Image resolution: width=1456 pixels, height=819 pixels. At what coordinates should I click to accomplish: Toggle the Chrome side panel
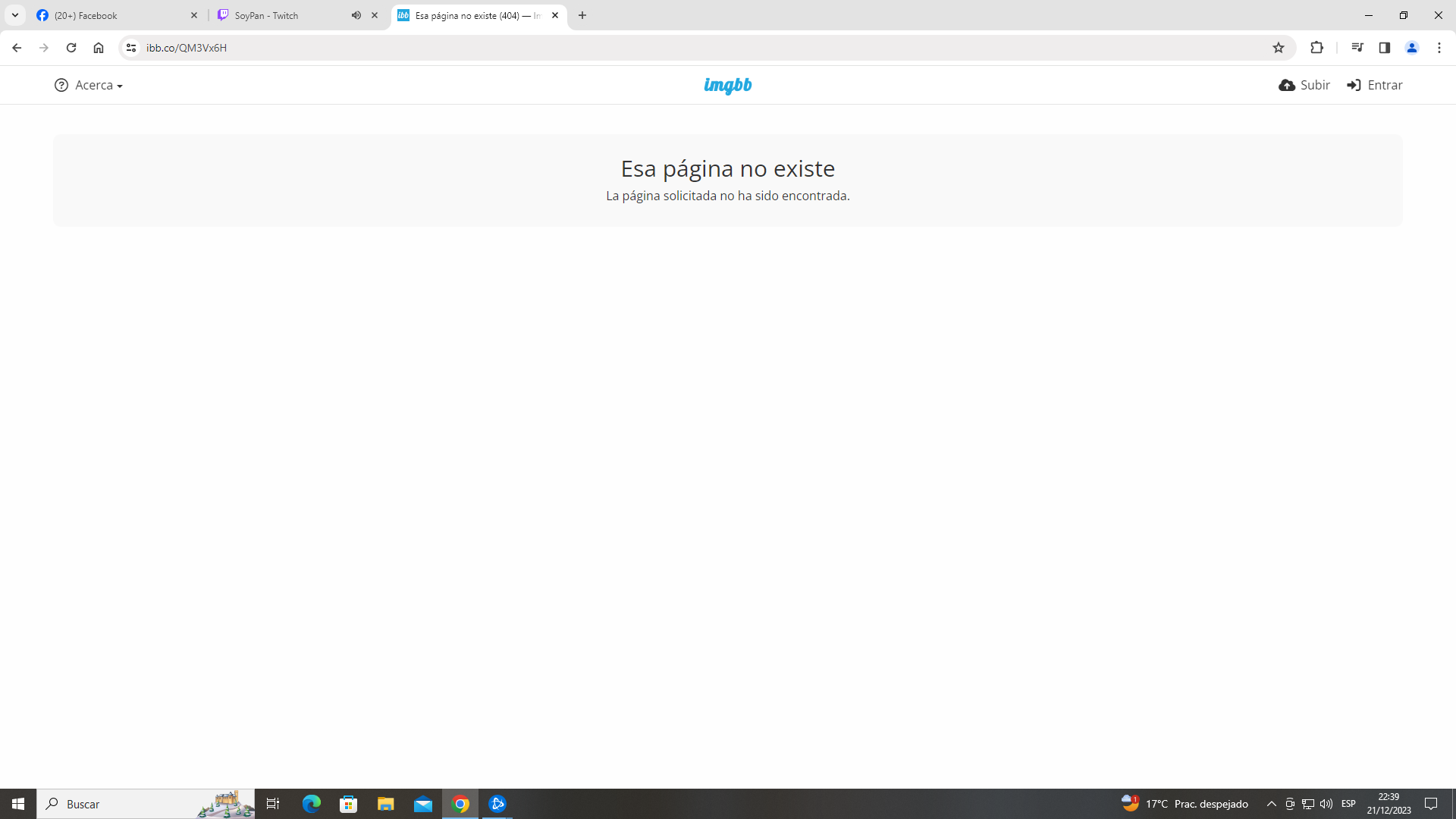[1385, 48]
